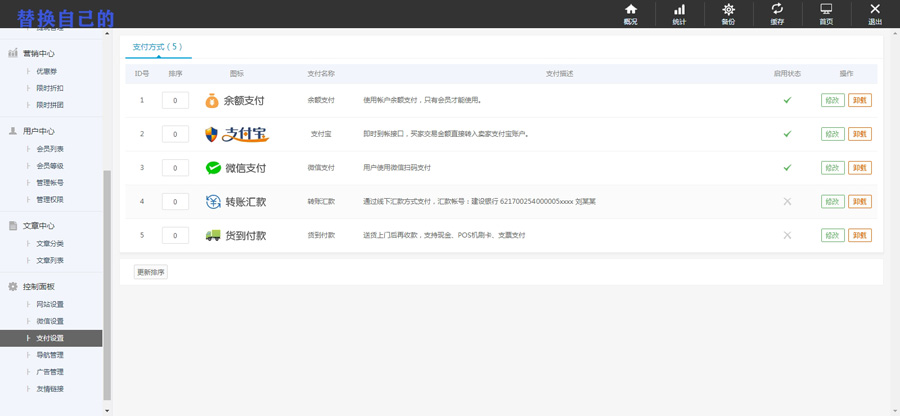Enable 货到付款 via its status X mark
The height and width of the screenshot is (416, 900).
[787, 236]
